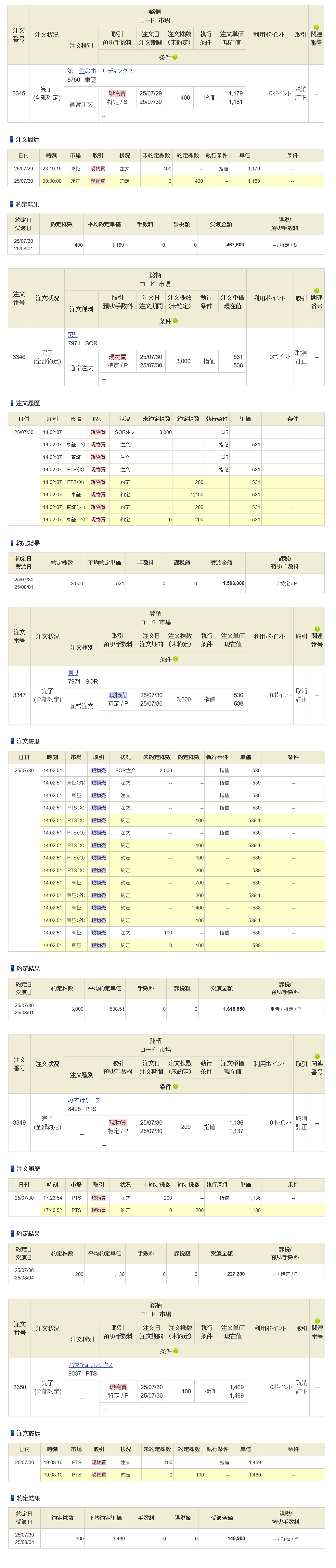Click the settlement amount 146,900
The width and height of the screenshot is (336, 1568).
tap(236, 1539)
